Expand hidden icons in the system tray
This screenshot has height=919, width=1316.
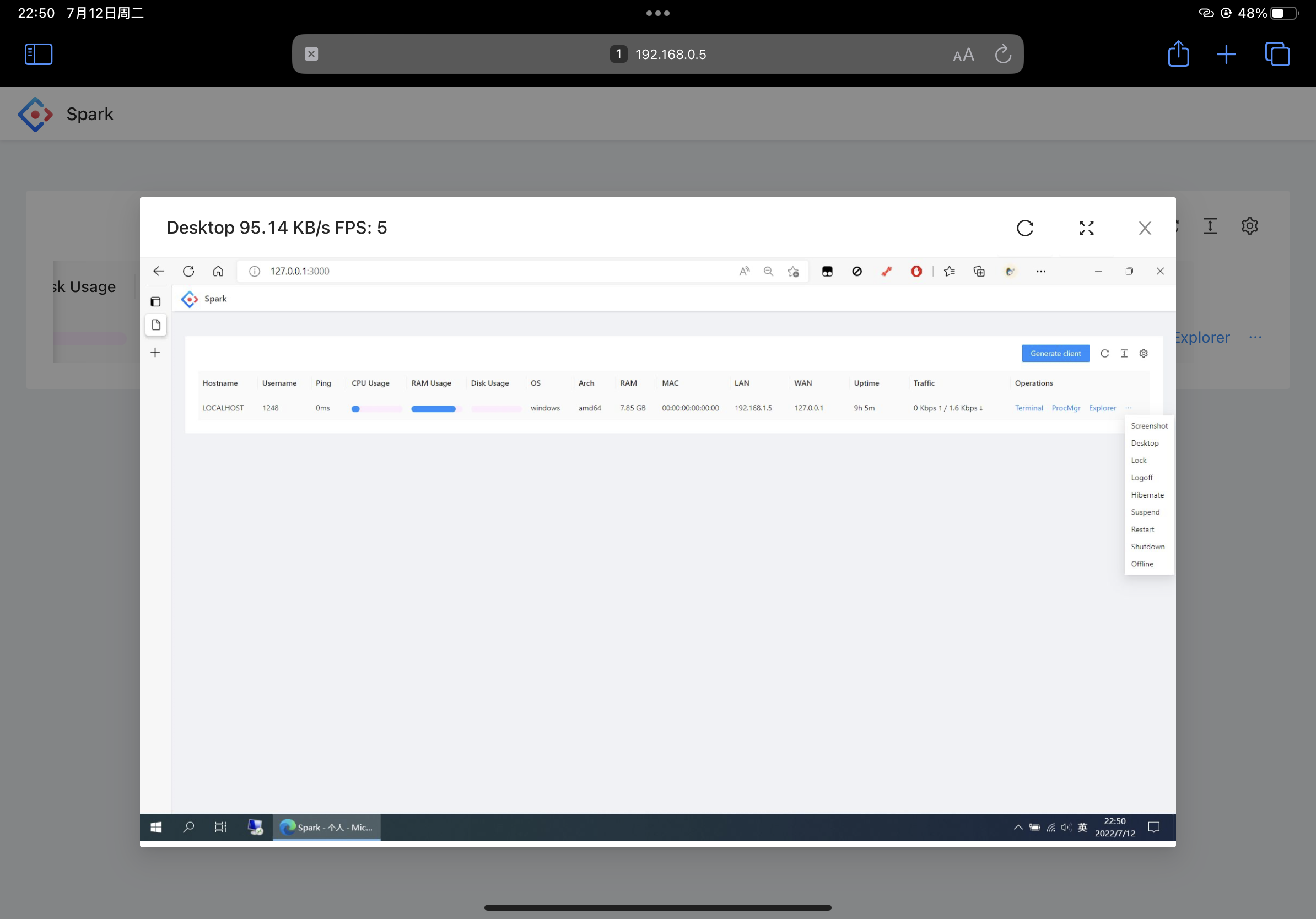click(x=1018, y=828)
